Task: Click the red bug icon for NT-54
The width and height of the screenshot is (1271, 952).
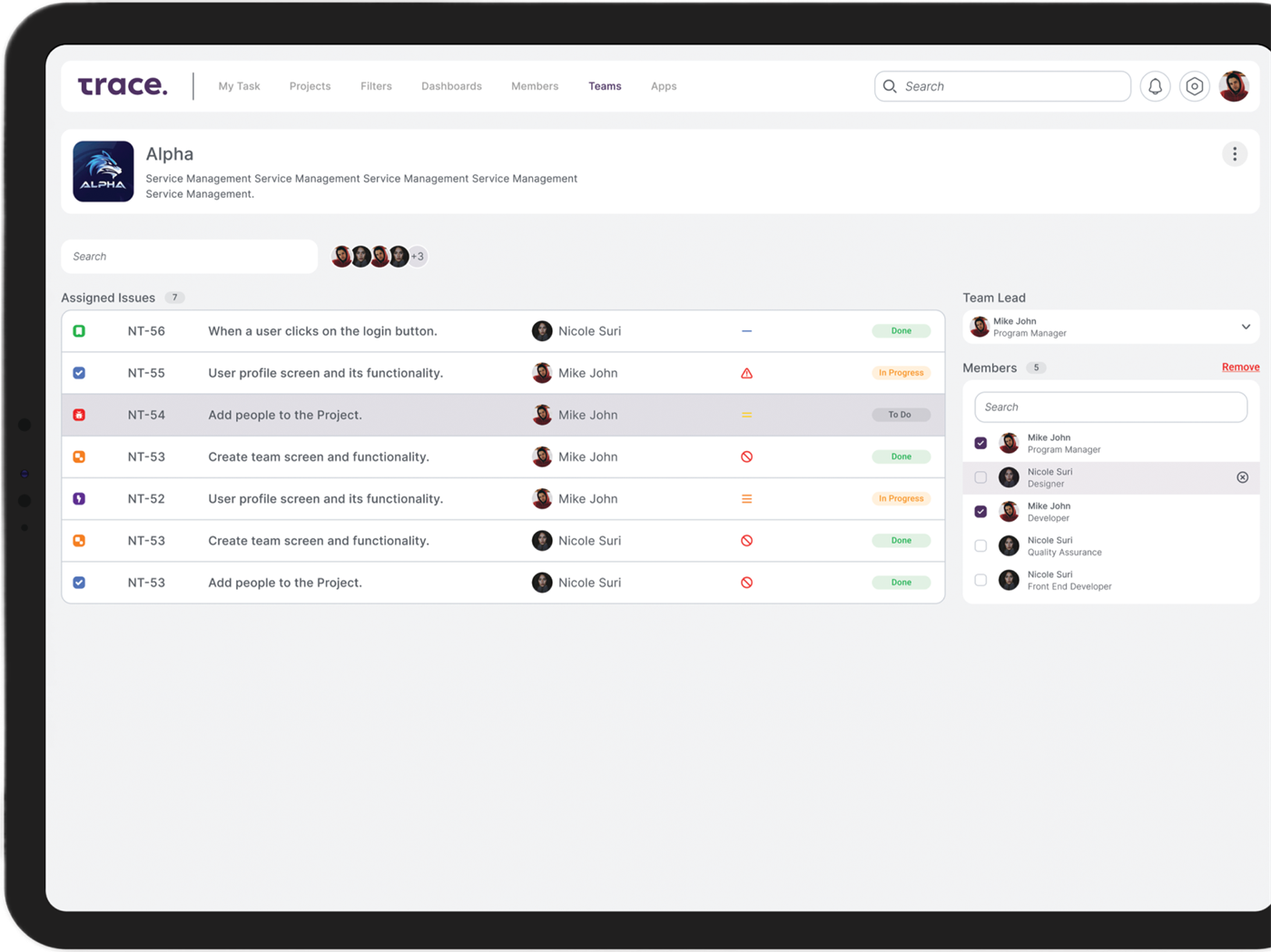Action: [x=79, y=415]
